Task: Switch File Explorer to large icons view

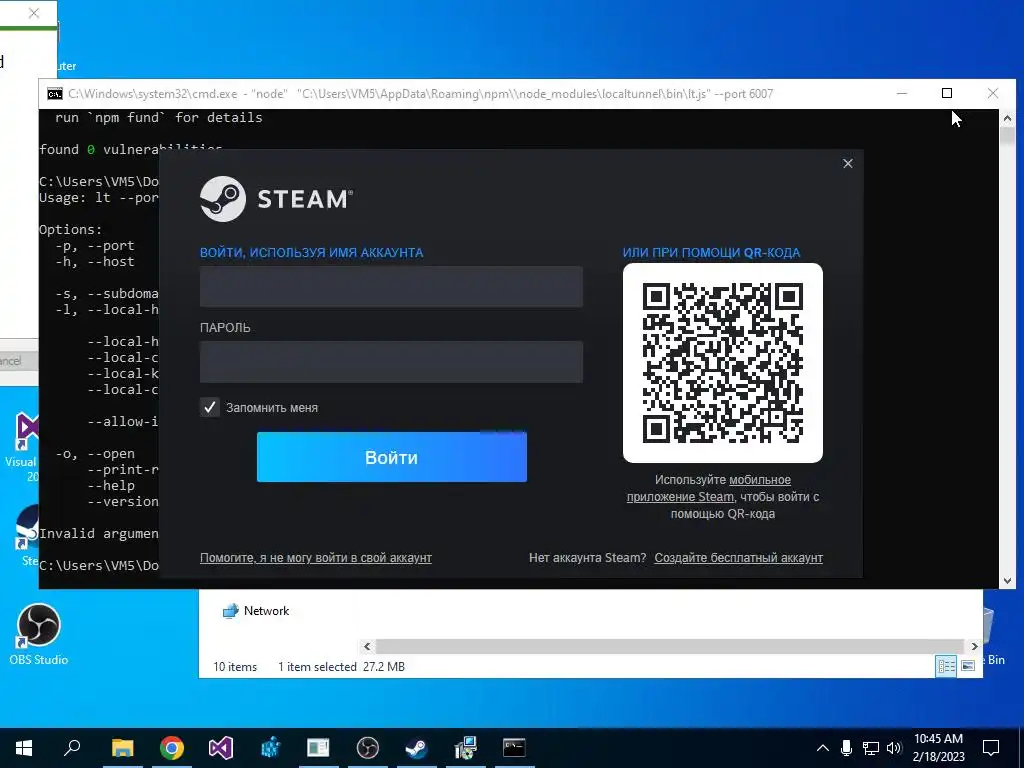Action: click(968, 666)
